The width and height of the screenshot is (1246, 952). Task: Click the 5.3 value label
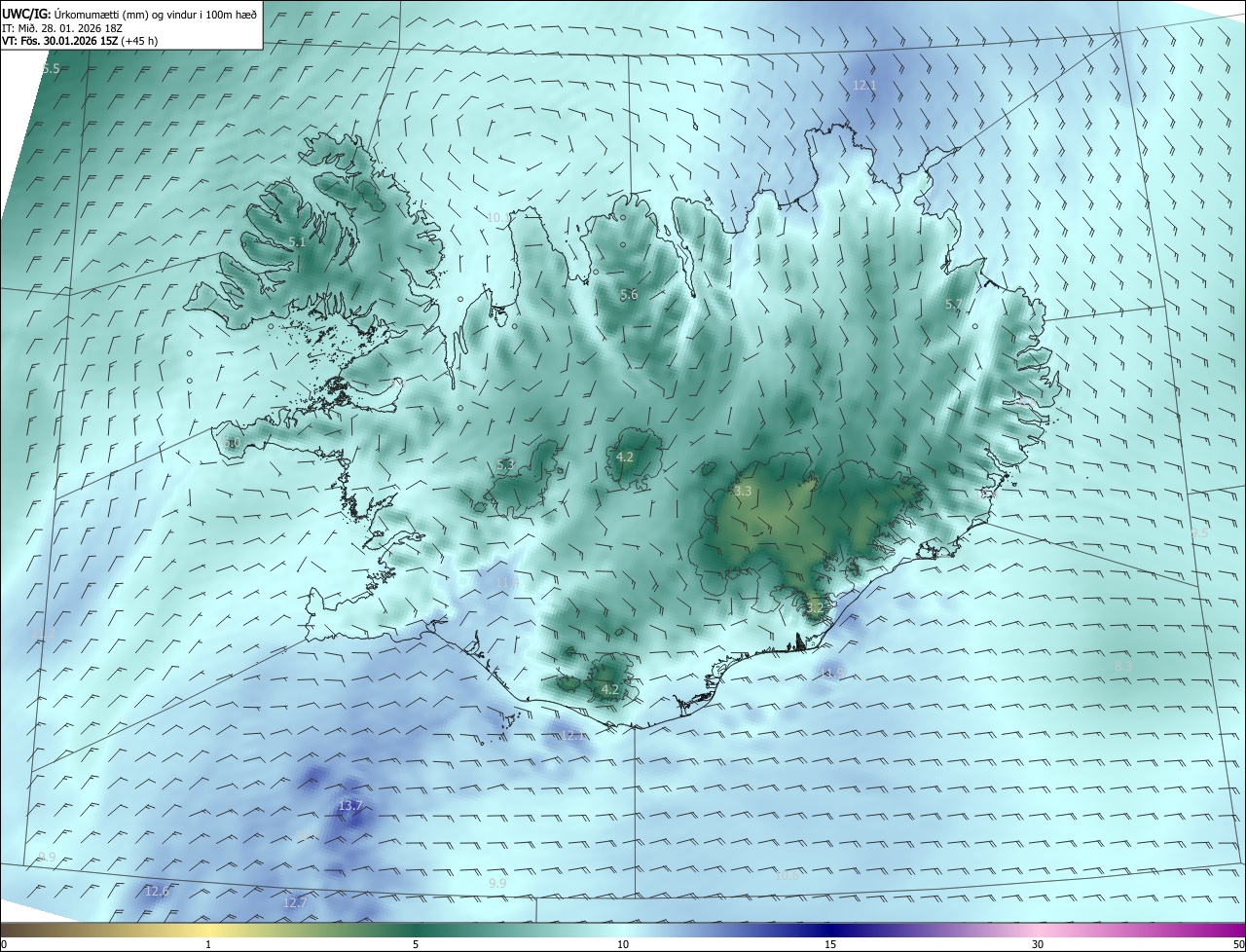(x=505, y=465)
